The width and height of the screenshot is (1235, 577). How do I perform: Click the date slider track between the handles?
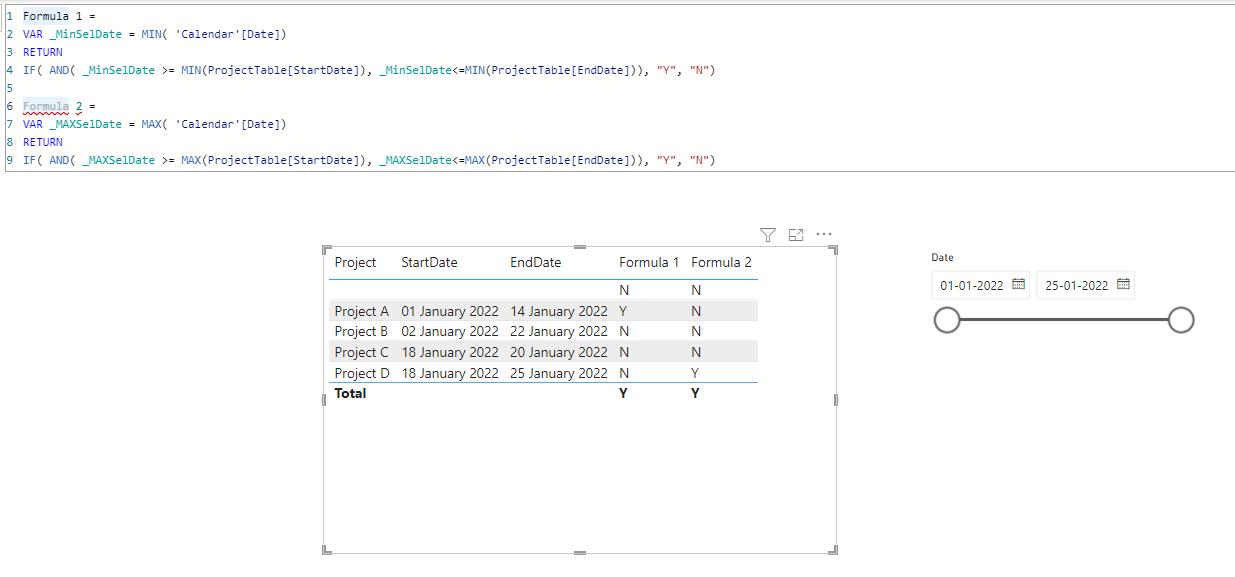coord(1064,320)
